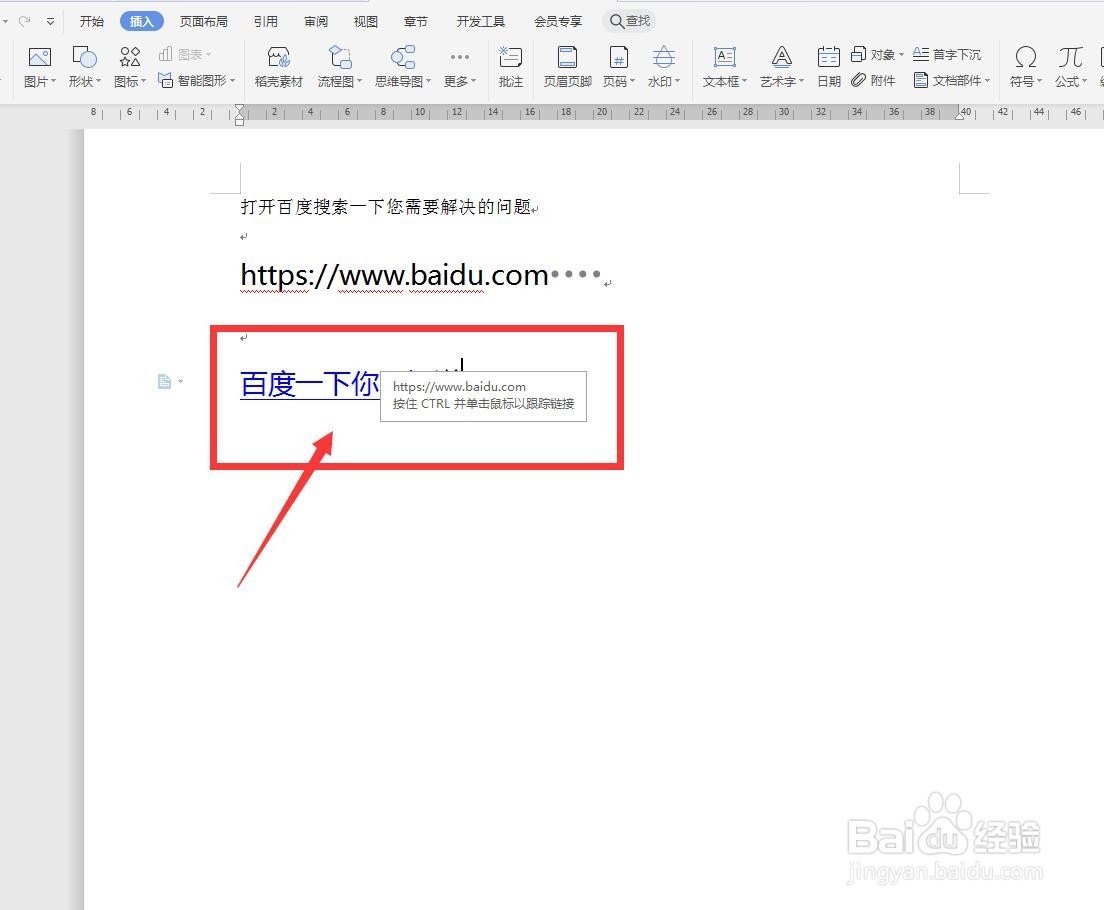The image size is (1104, 910).
Task: Click the 图标 icons library button
Action: 130,57
